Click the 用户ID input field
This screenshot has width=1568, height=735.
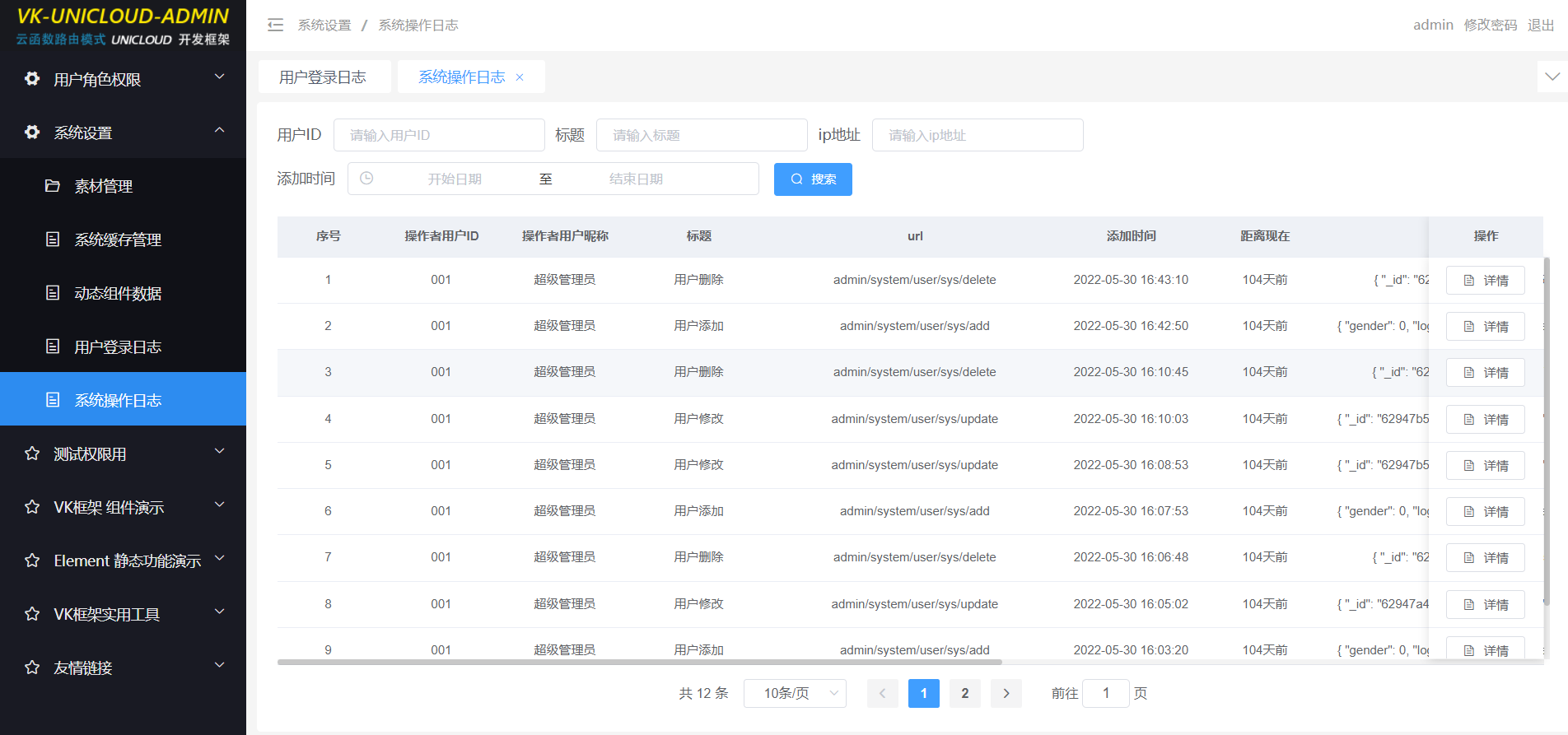pos(439,135)
